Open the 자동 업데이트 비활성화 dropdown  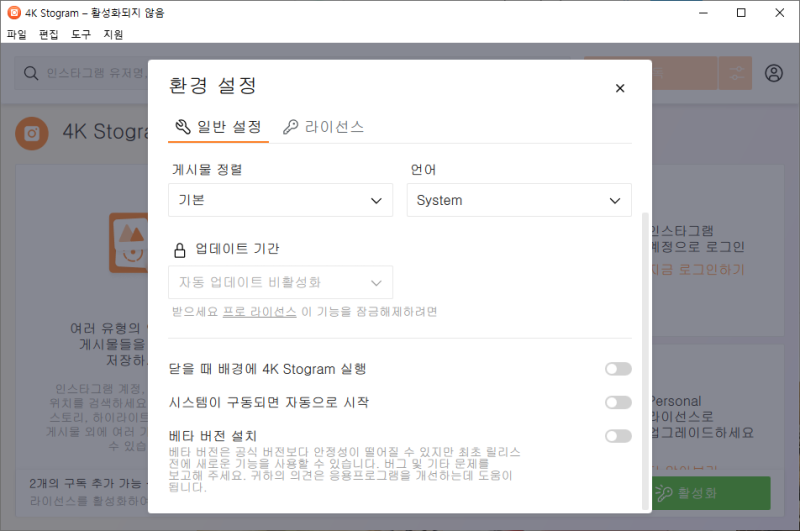pyautogui.click(x=281, y=282)
